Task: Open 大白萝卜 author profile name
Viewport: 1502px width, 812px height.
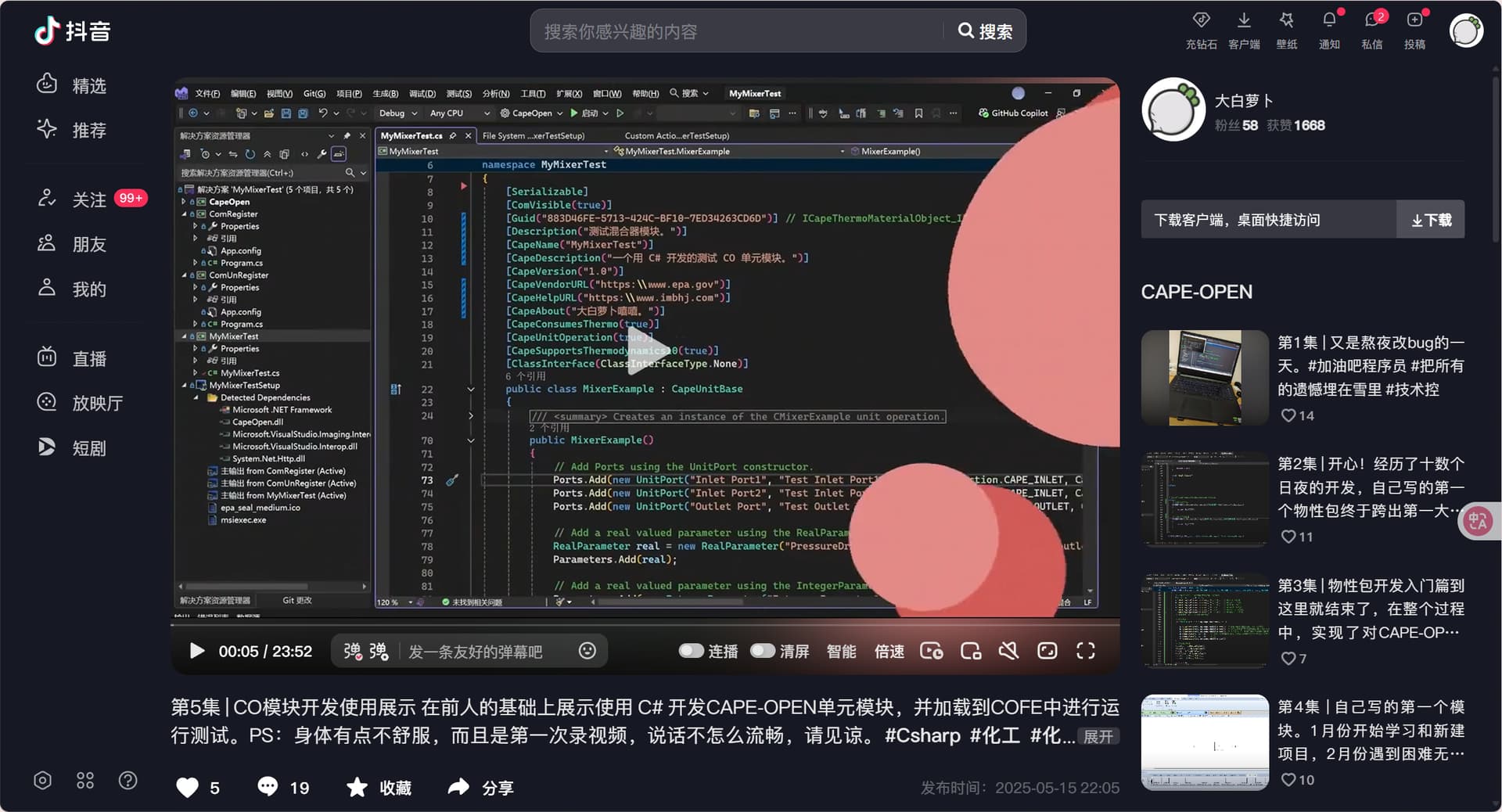Action: (1244, 100)
